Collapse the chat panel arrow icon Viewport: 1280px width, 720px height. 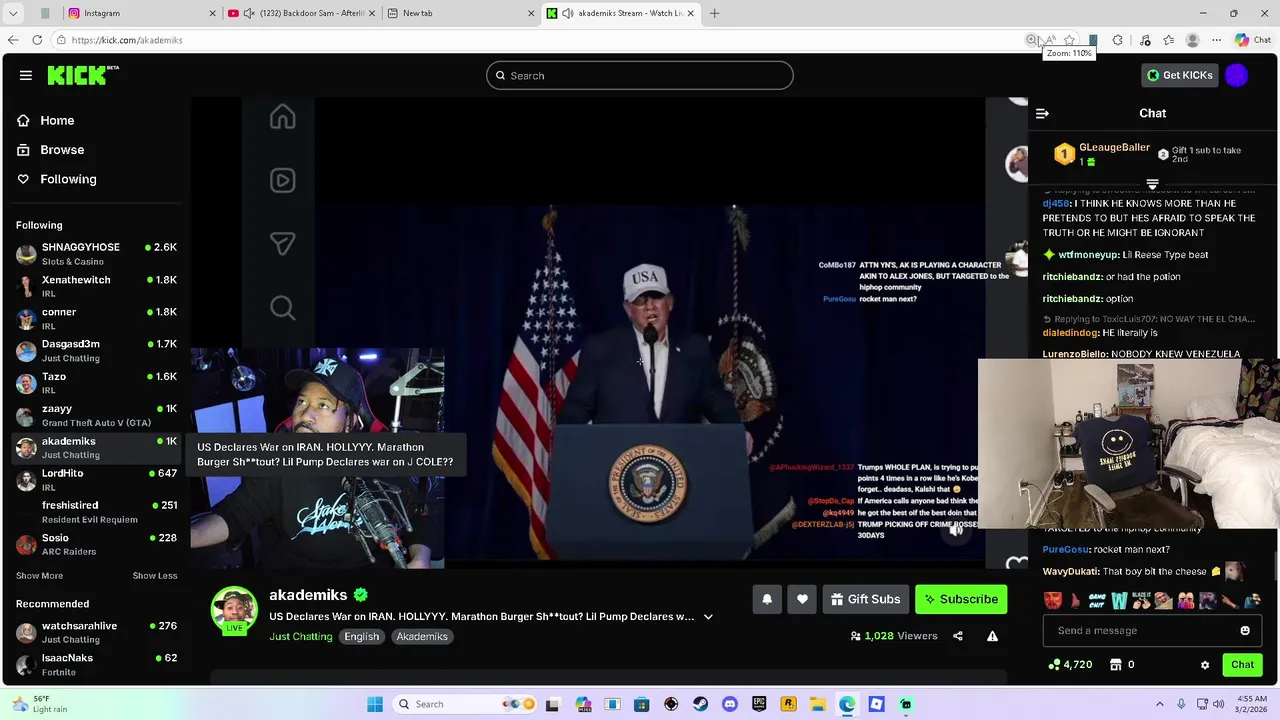click(1042, 113)
